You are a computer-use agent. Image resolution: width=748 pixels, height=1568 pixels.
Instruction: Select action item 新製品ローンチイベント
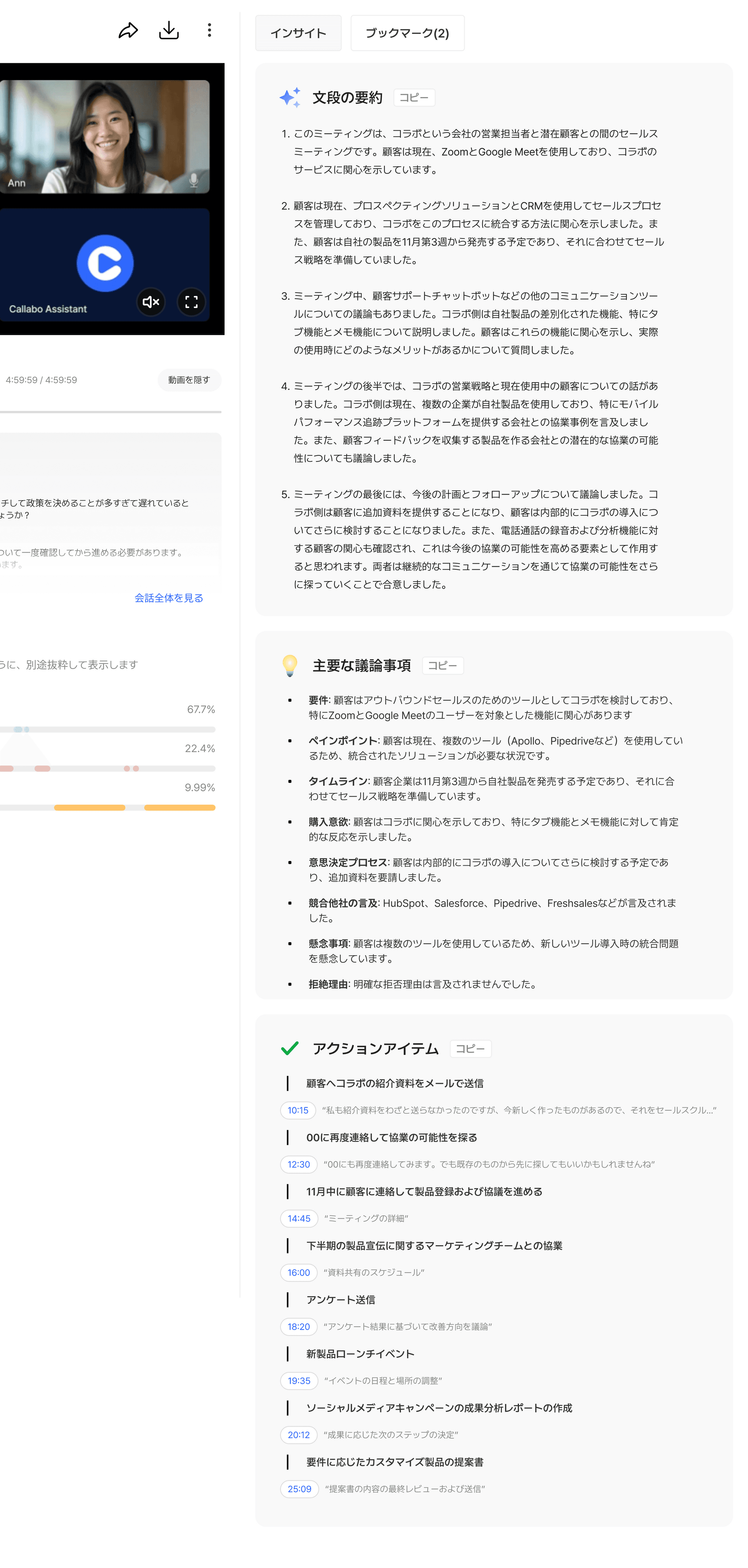(x=360, y=1354)
